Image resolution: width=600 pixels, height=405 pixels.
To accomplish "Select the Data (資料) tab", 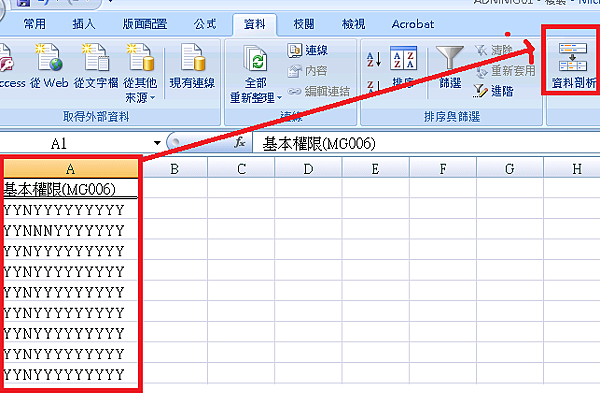I will [254, 24].
